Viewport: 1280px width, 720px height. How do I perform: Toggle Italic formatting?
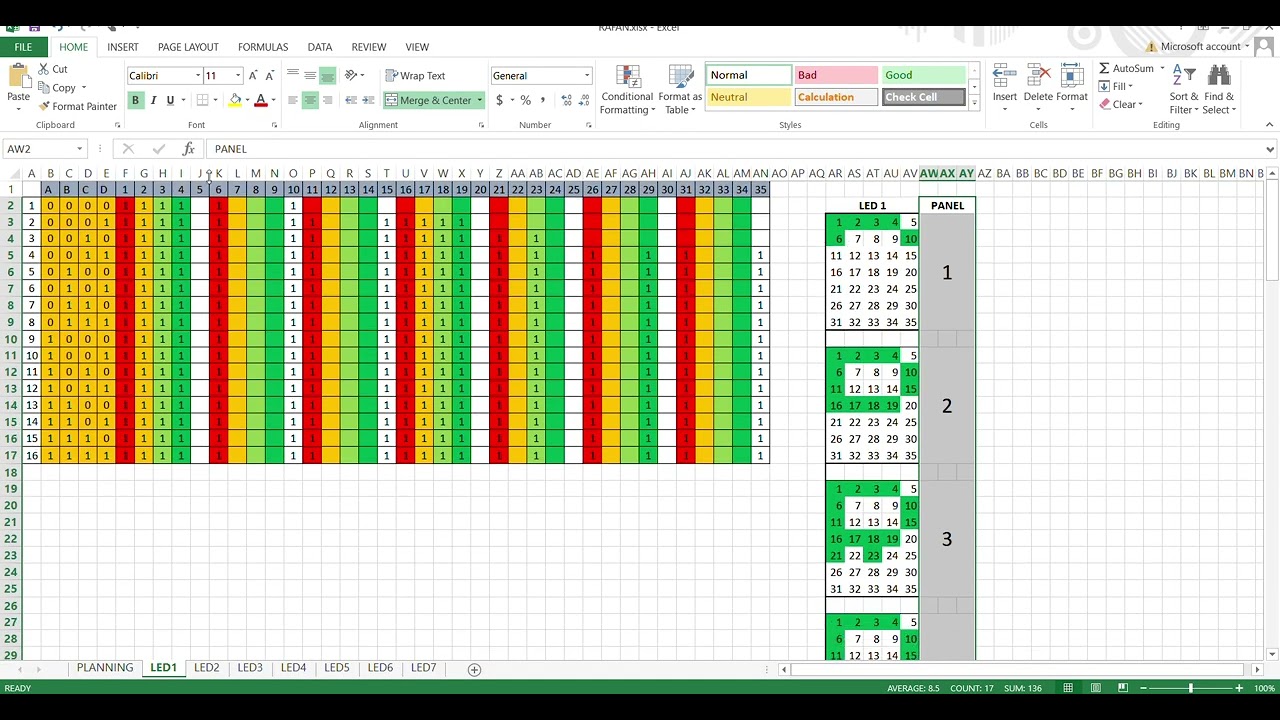[x=153, y=100]
